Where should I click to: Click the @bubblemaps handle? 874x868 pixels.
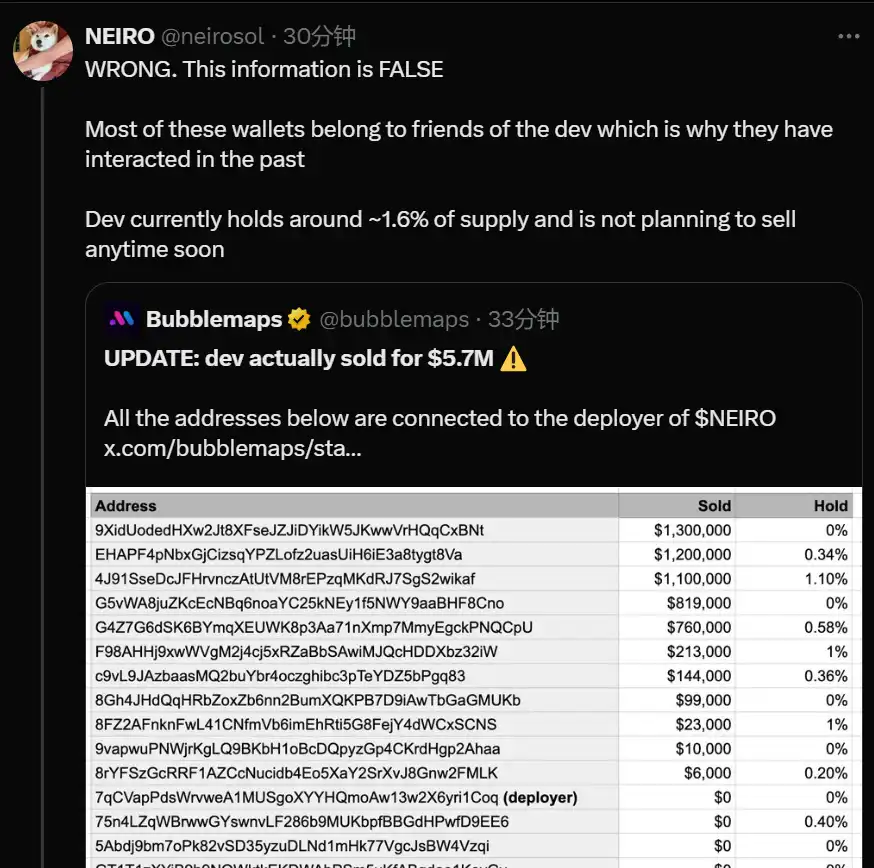coord(393,320)
